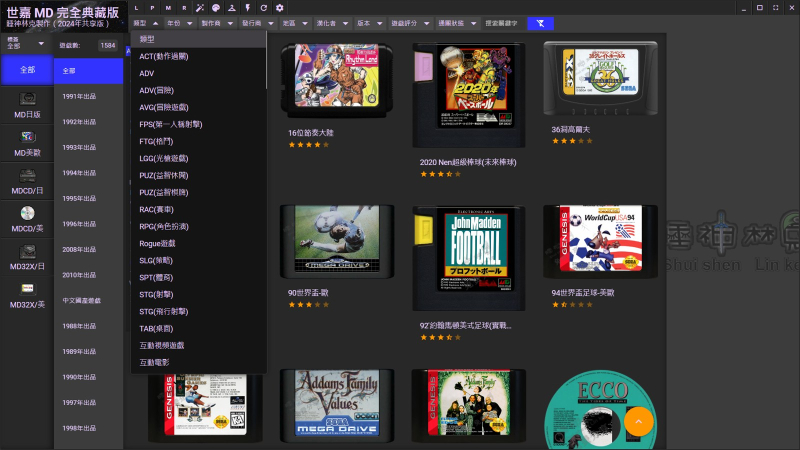Open the settings gear icon
This screenshot has height=450, width=800.
pyautogui.click(x=279, y=8)
